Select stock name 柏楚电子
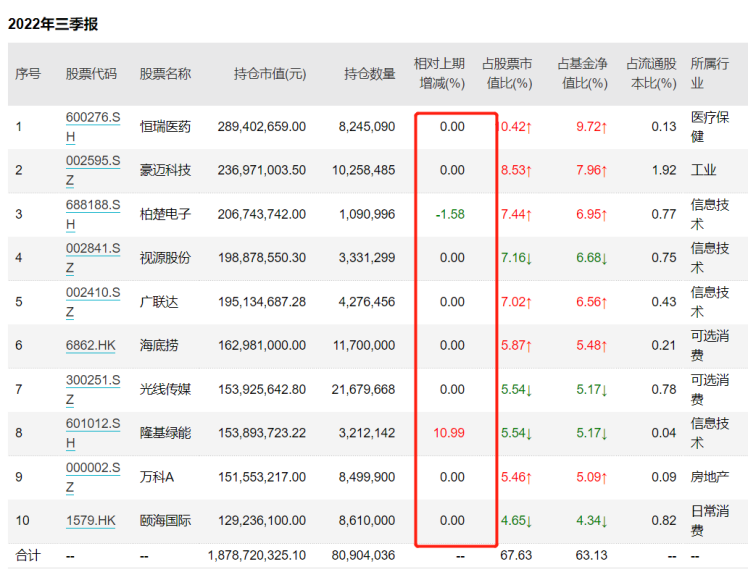Image resolution: width=748 pixels, height=573 pixels. (165, 214)
